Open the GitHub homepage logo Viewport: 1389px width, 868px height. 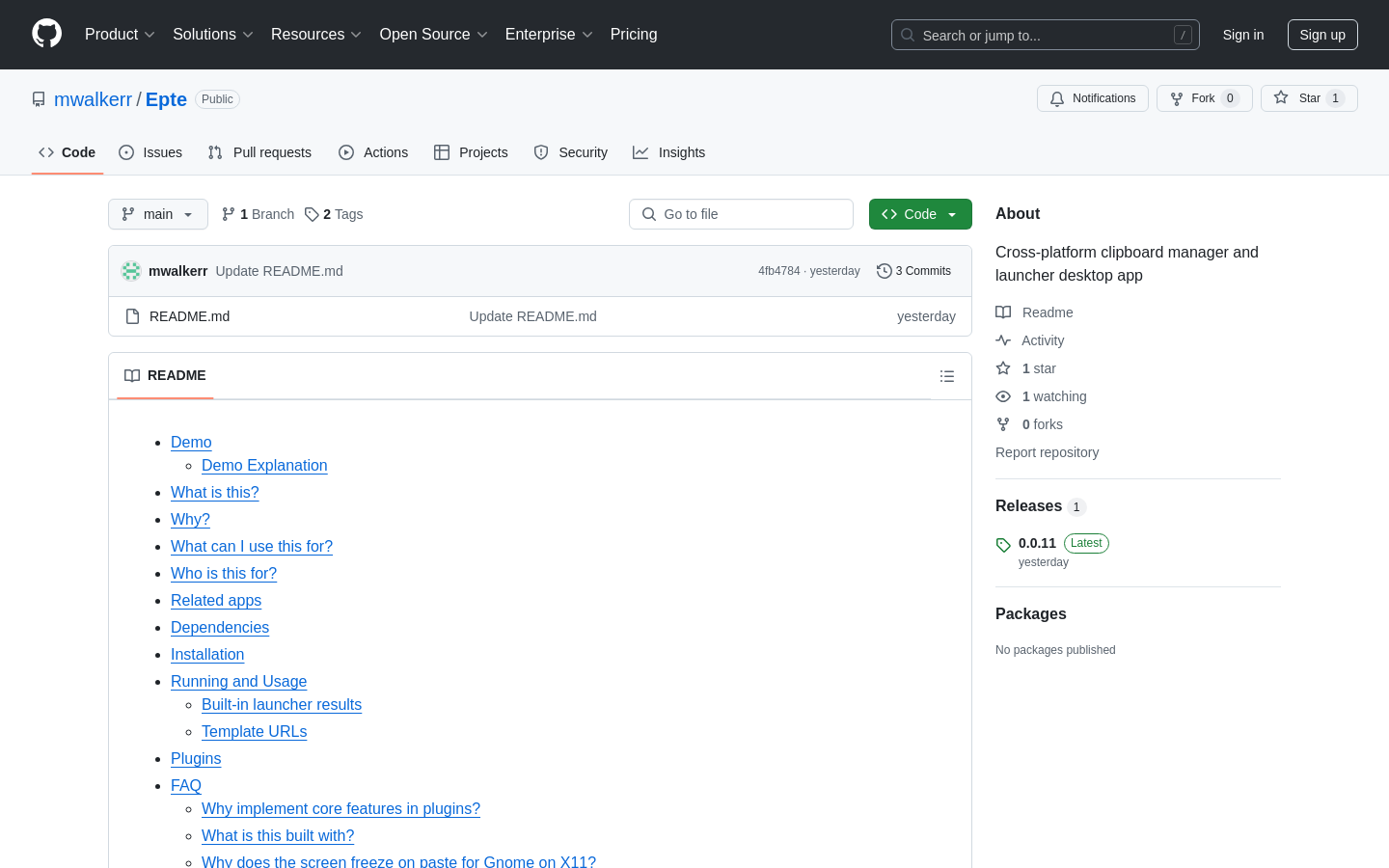(x=47, y=34)
